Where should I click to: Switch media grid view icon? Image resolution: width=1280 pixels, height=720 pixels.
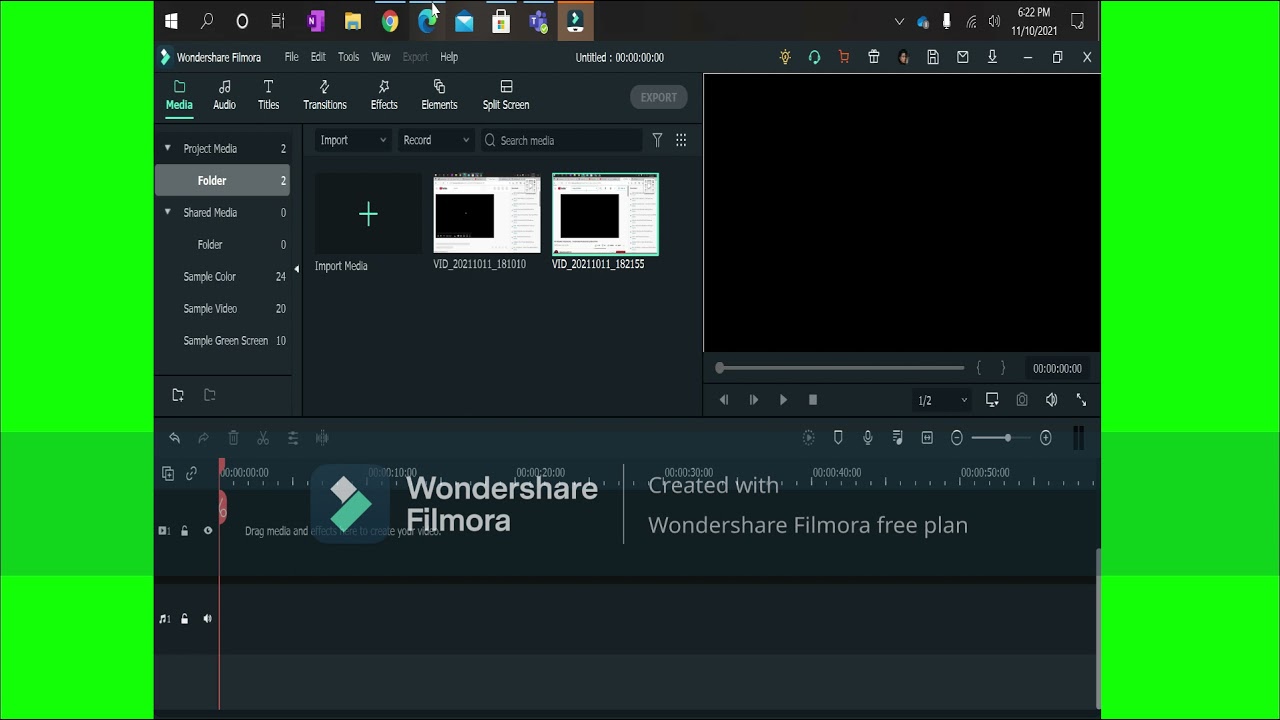click(681, 140)
